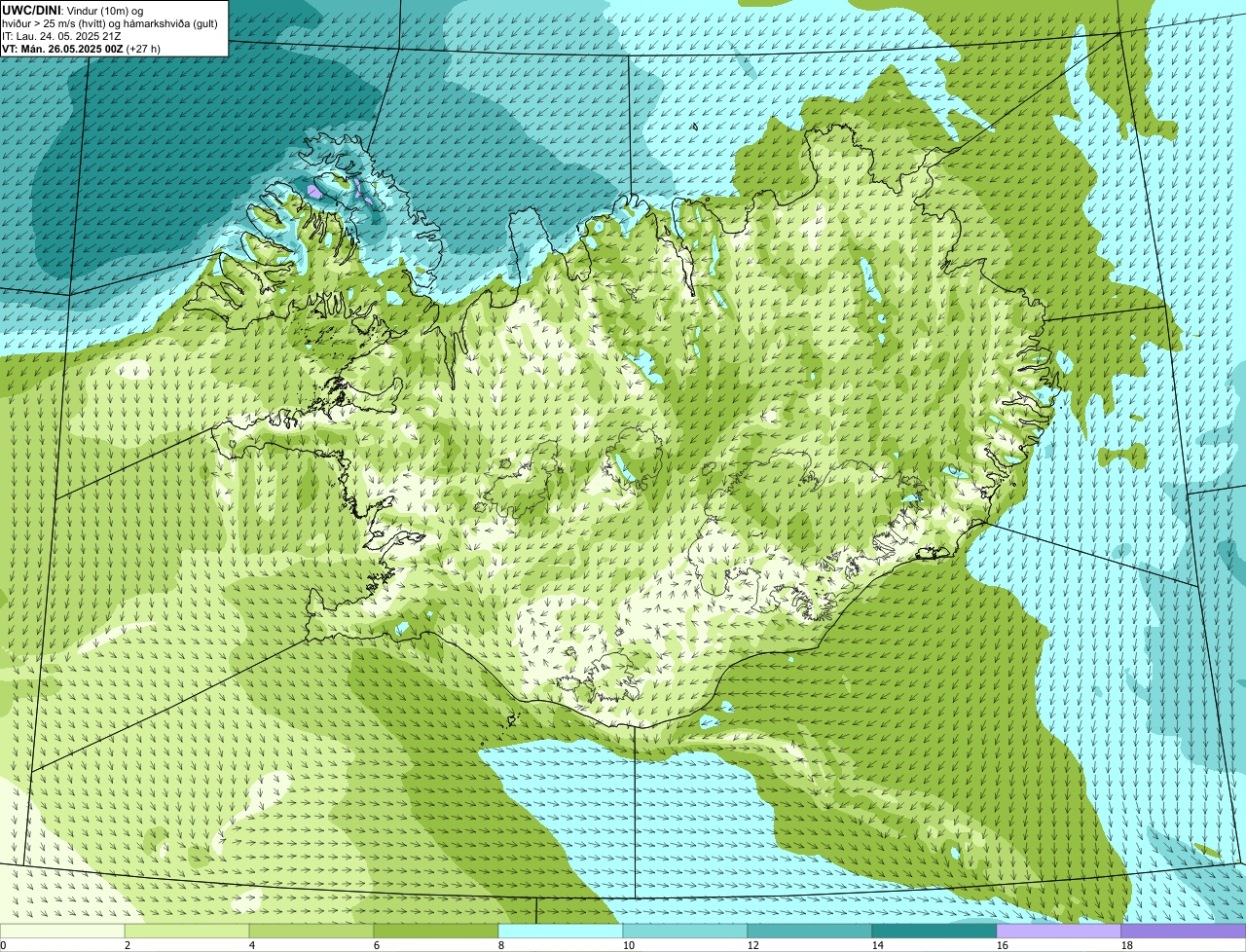Click the 12–14 m/s teal legend swatch
The image size is (1246, 952).
pyautogui.click(x=810, y=931)
